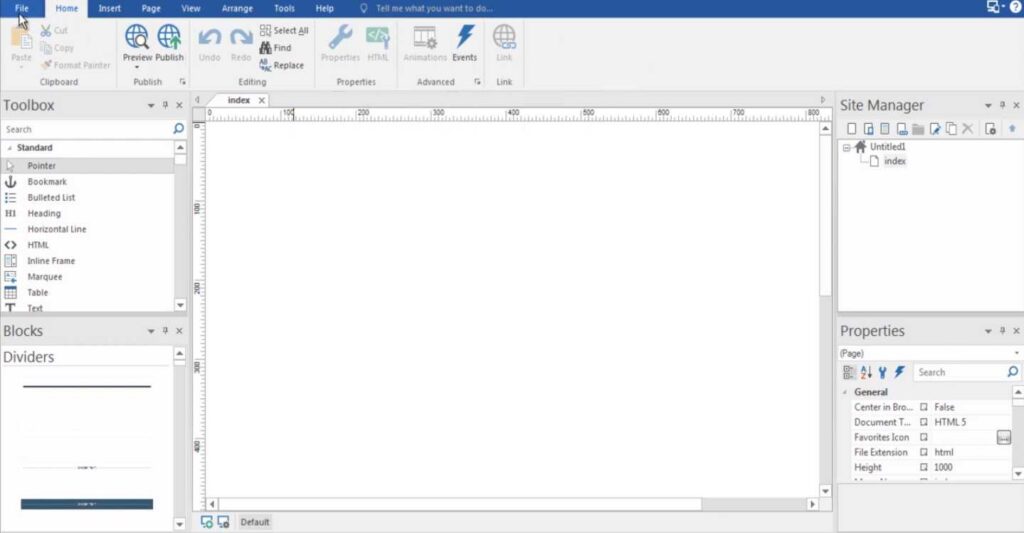Viewport: 1024px width, 533px height.
Task: Click page properties icon in Site Manager
Action: click(x=990, y=129)
